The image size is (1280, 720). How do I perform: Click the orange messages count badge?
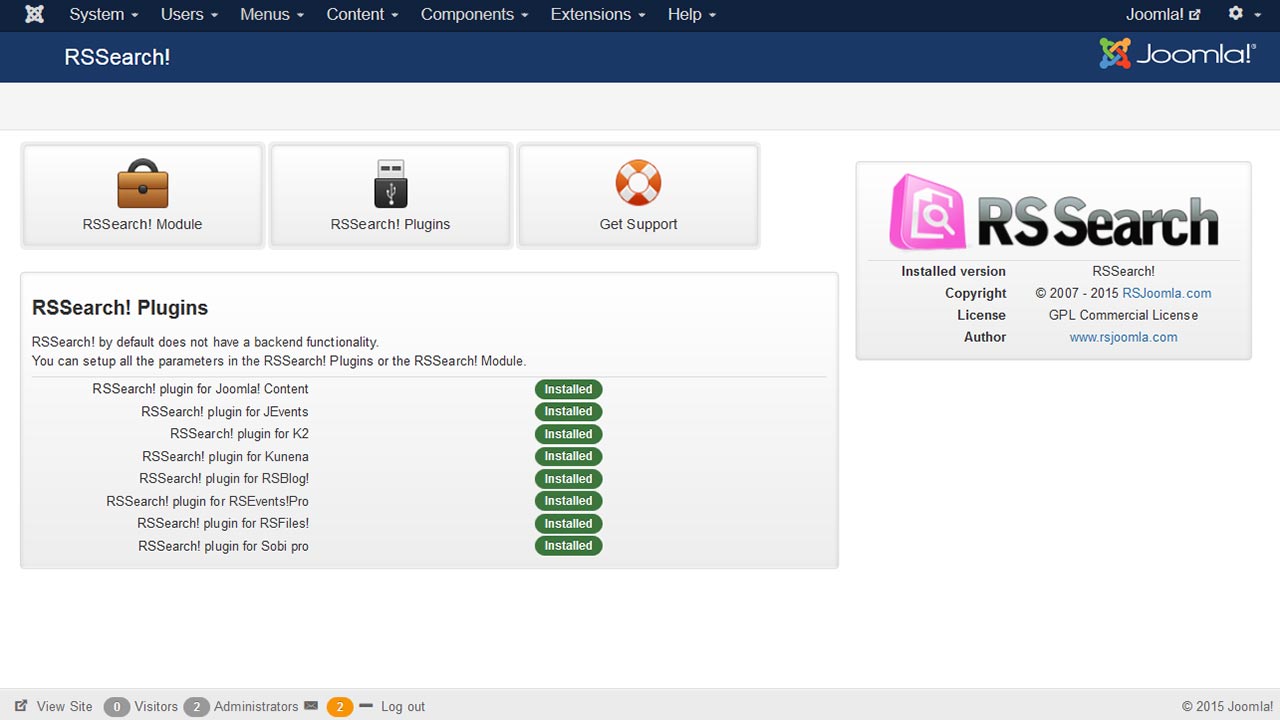pos(340,707)
